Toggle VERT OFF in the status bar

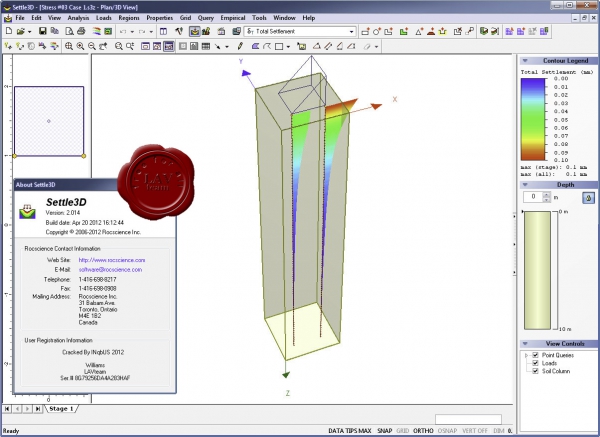tap(475, 431)
